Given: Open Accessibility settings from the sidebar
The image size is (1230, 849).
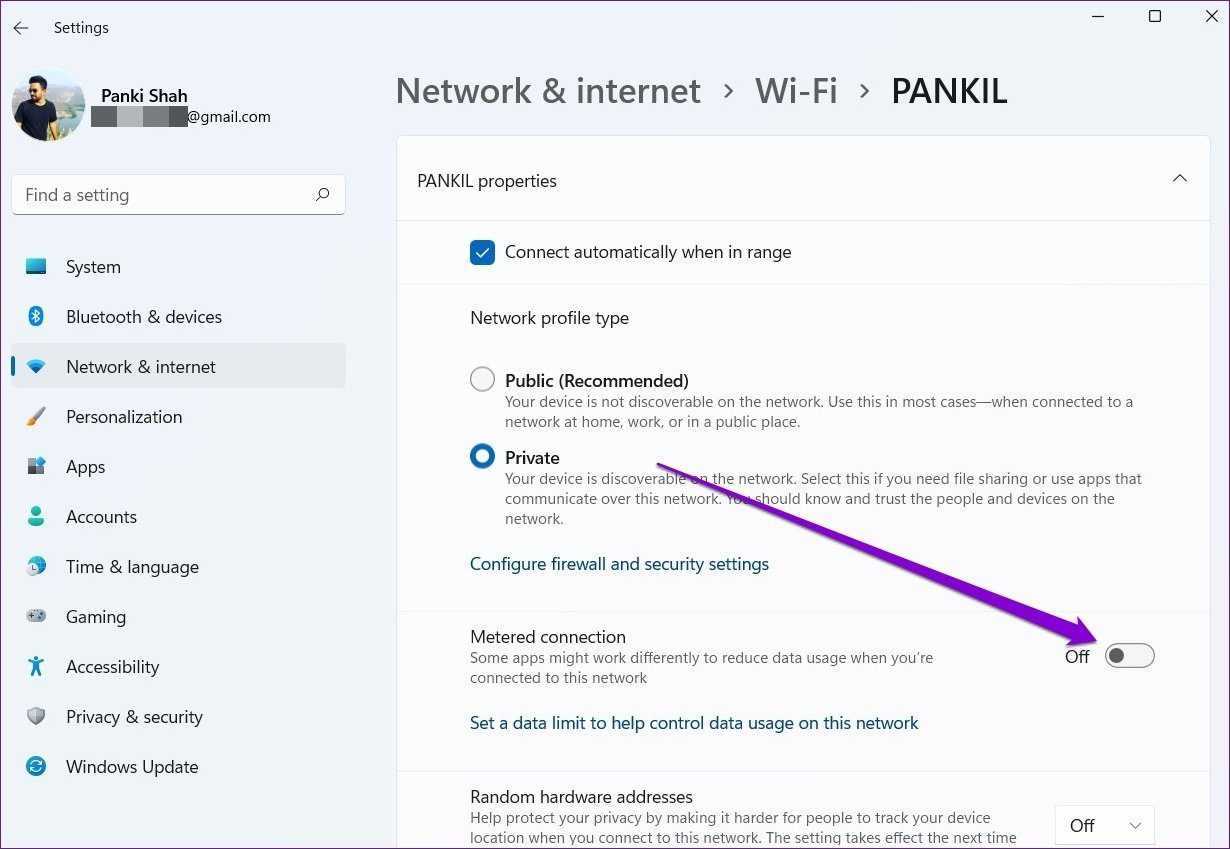Looking at the screenshot, I should tap(112, 667).
